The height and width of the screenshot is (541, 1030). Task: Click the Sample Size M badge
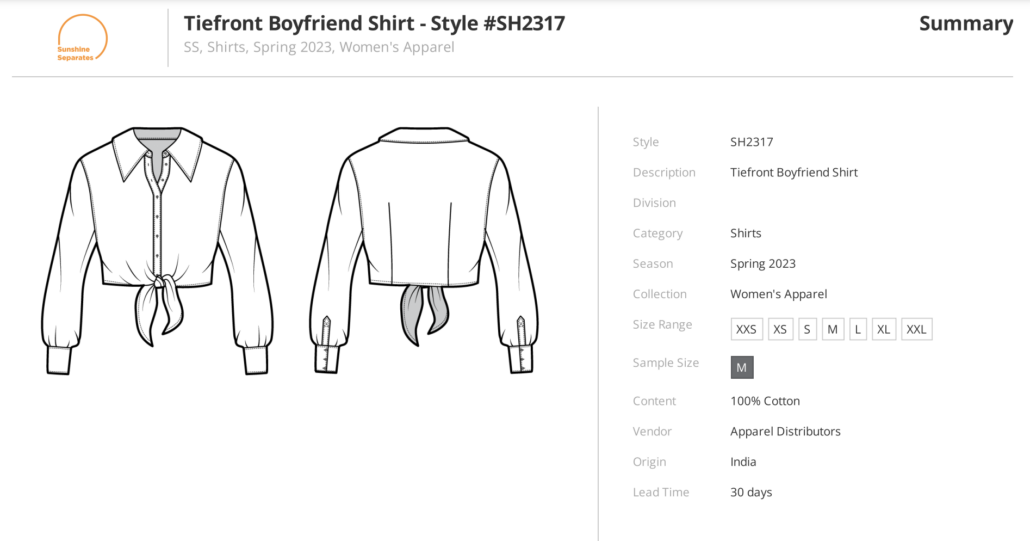click(x=742, y=367)
